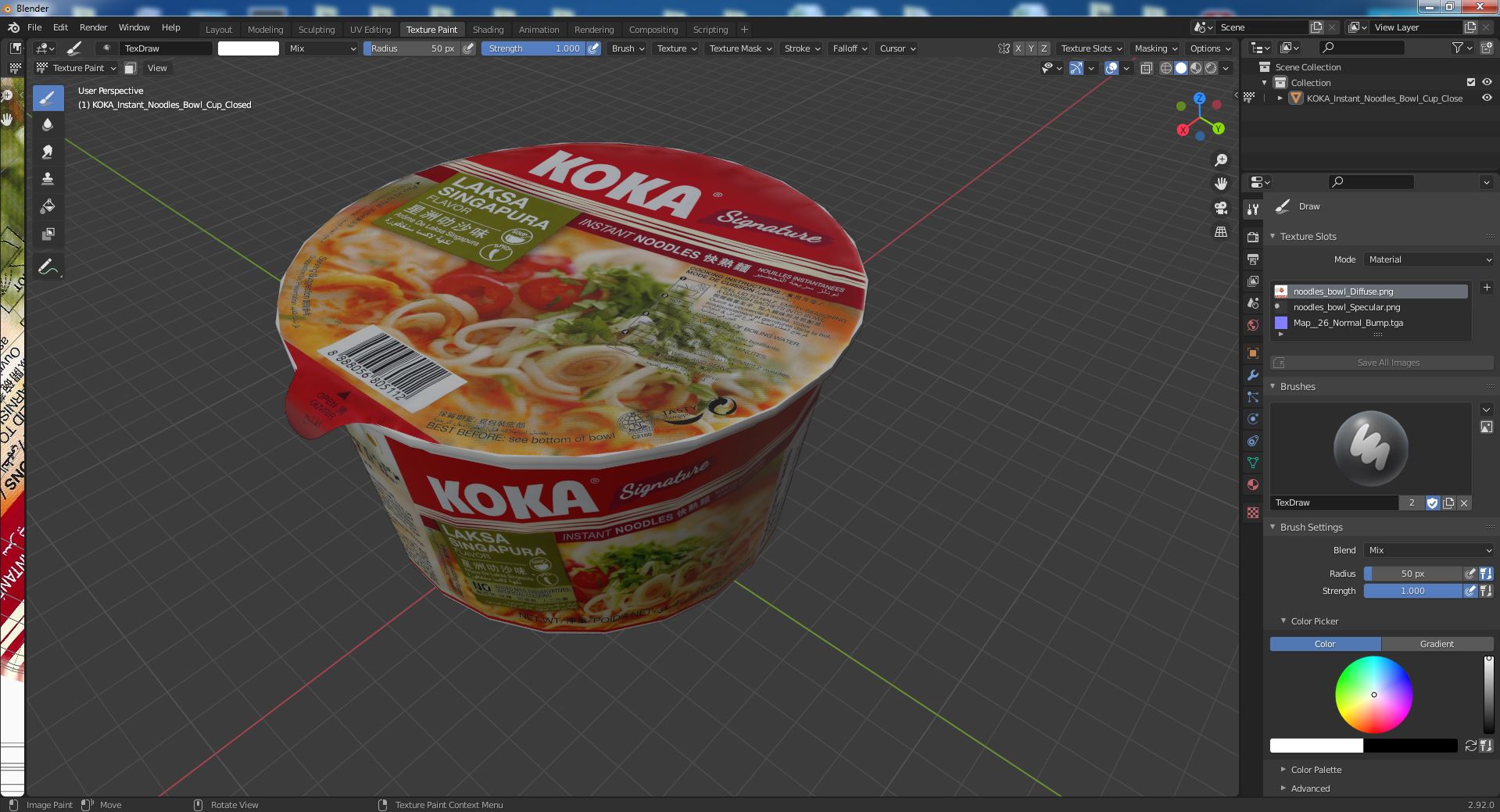This screenshot has width=1500, height=812.
Task: Open Options dropdown
Action: tap(1210, 48)
